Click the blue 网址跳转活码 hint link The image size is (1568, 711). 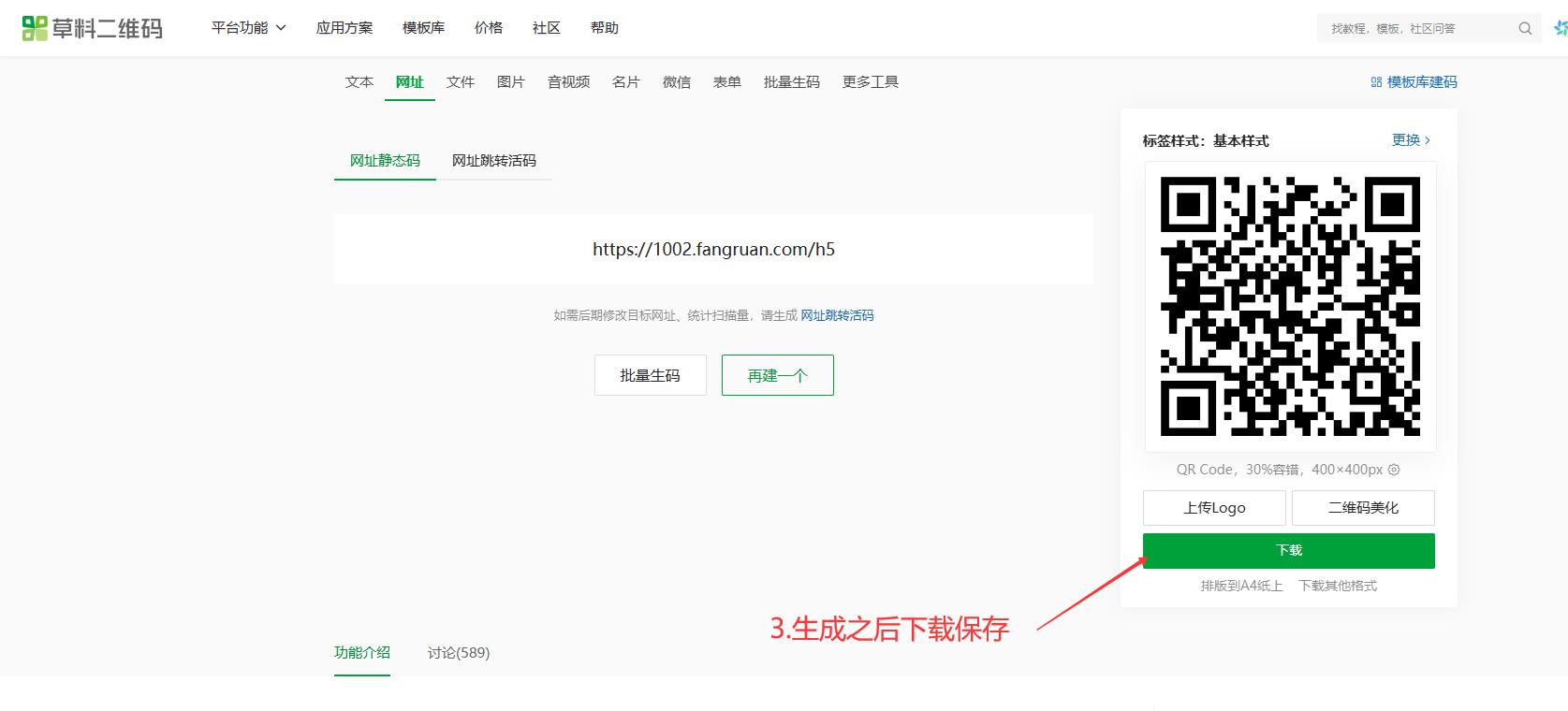tap(837, 315)
